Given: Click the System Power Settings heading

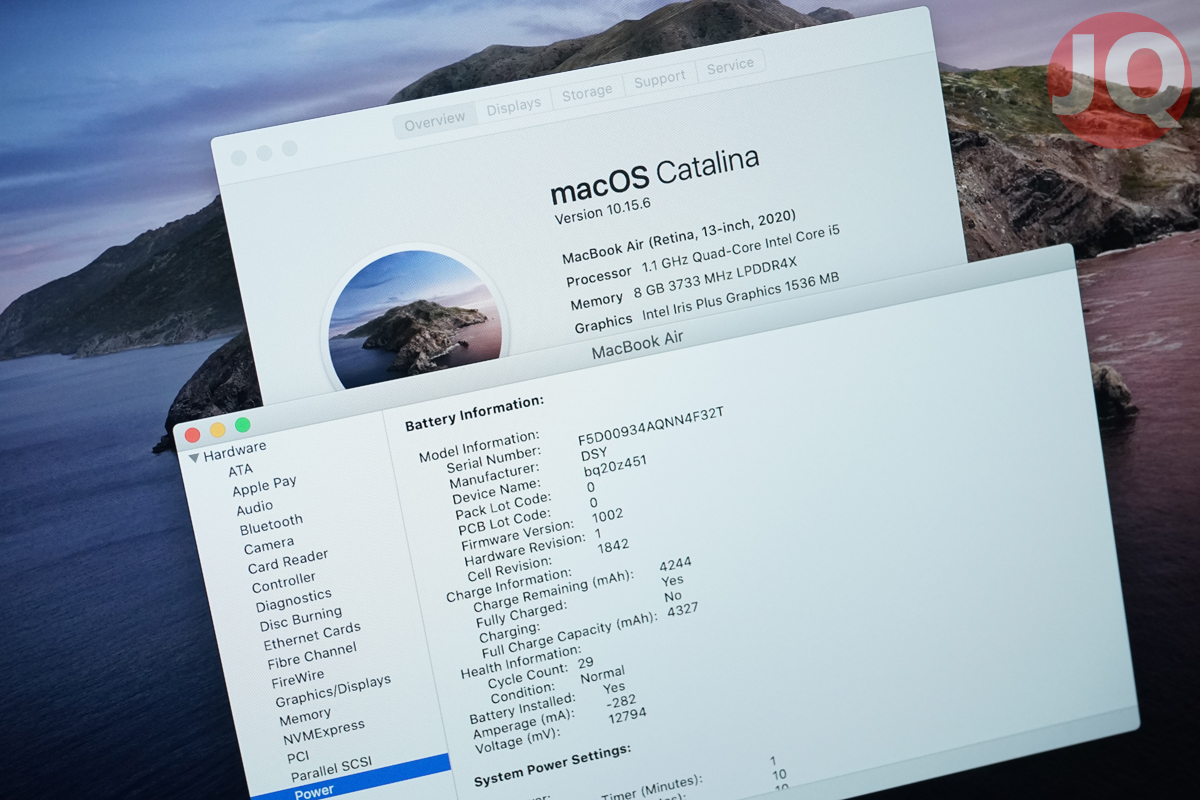Looking at the screenshot, I should click(552, 764).
